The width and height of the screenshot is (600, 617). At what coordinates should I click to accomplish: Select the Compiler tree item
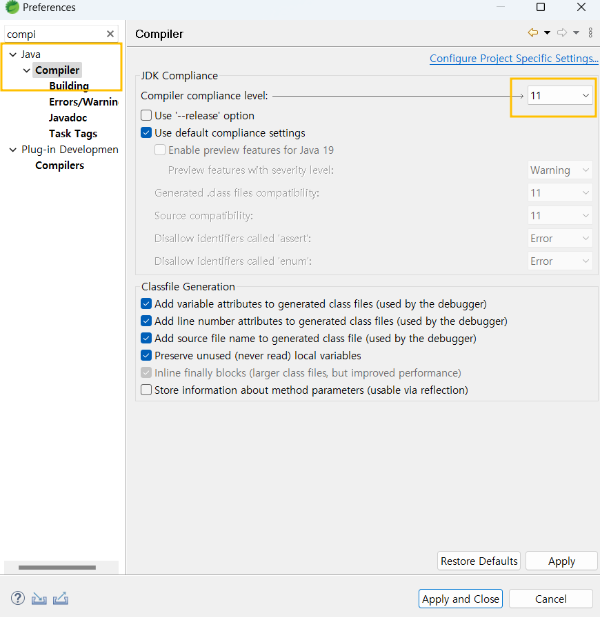pyautogui.click(x=57, y=70)
